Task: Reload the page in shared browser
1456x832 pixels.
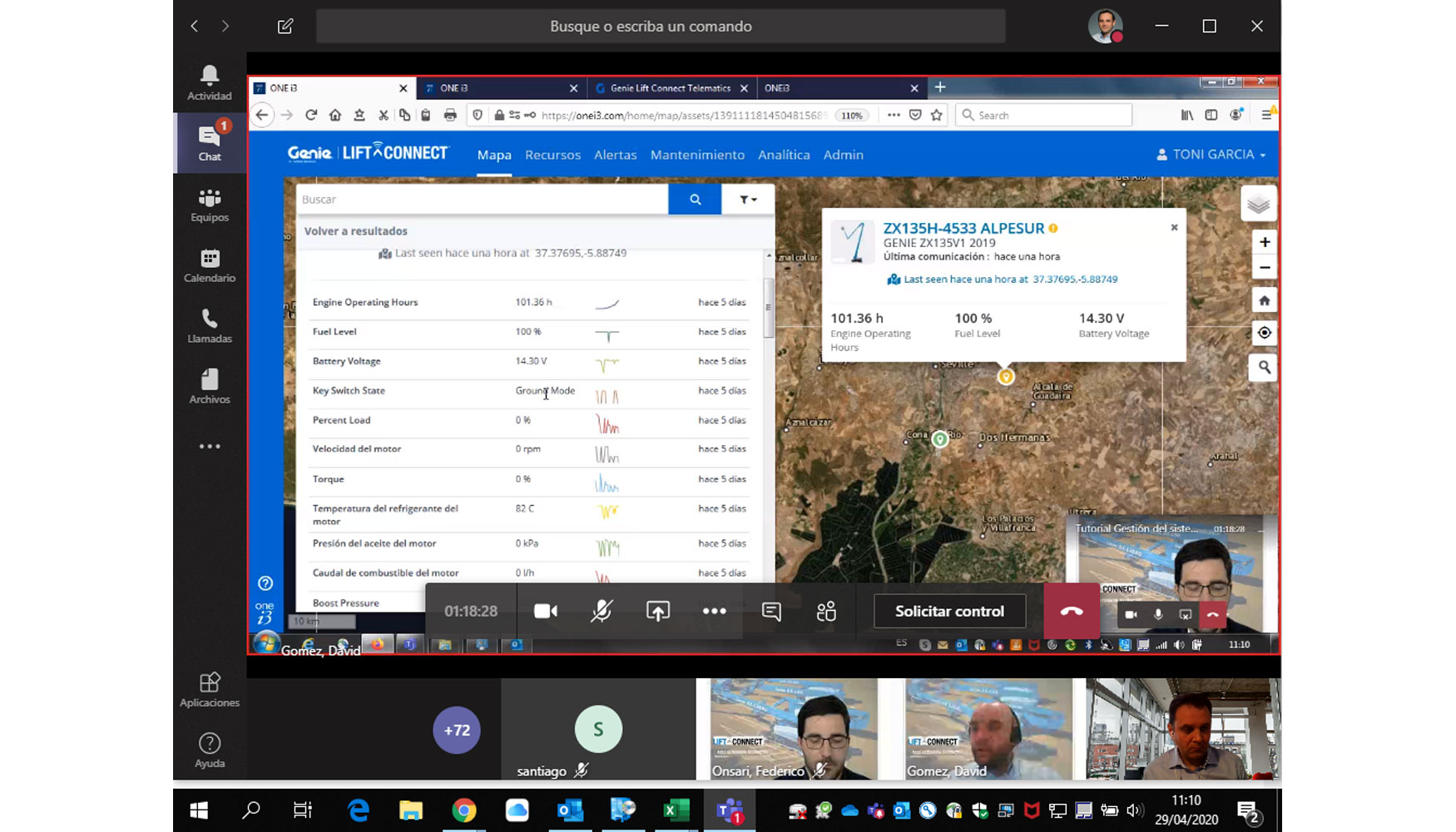Action: click(311, 116)
